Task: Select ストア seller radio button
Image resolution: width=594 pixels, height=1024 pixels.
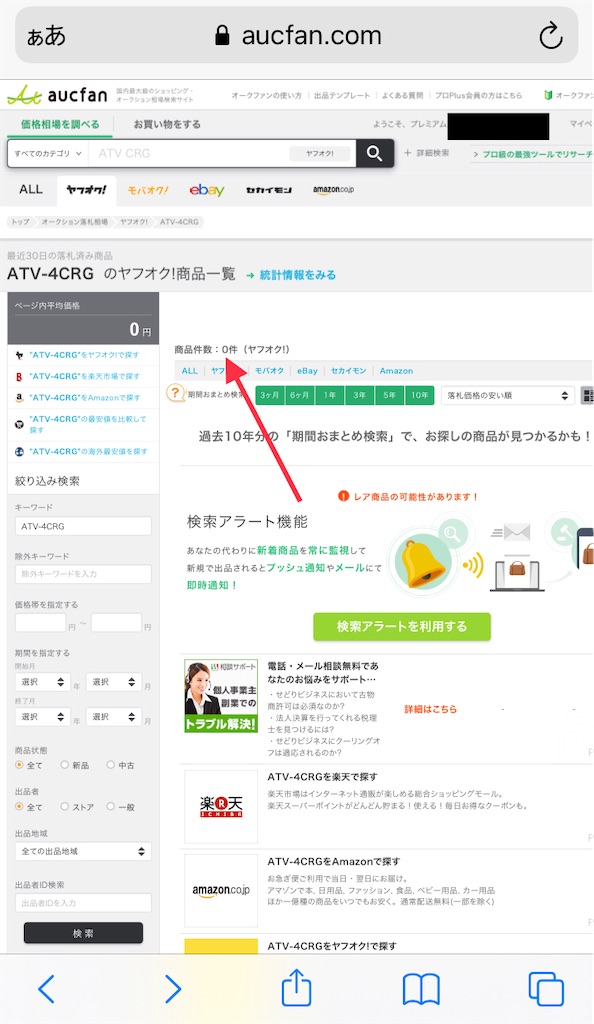Action: pyautogui.click(x=65, y=807)
